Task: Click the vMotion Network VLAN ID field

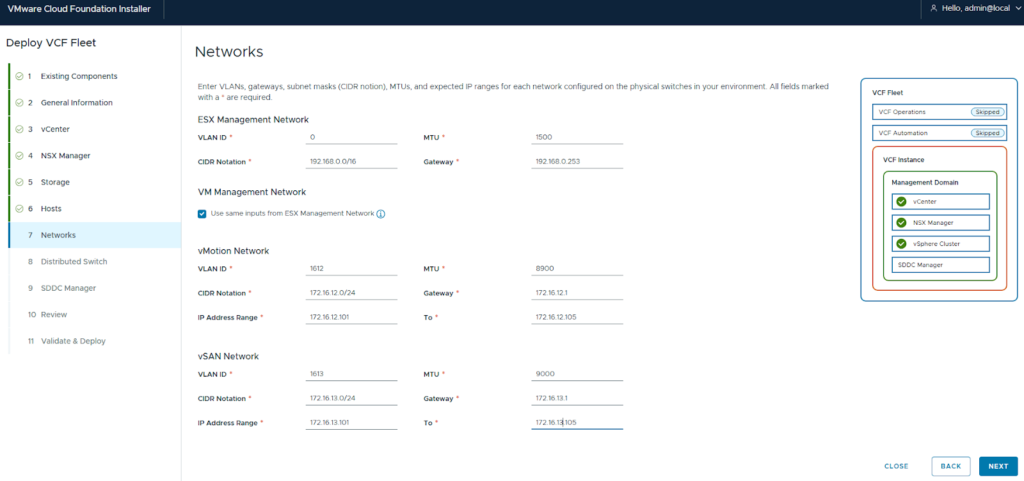Action: (351, 268)
